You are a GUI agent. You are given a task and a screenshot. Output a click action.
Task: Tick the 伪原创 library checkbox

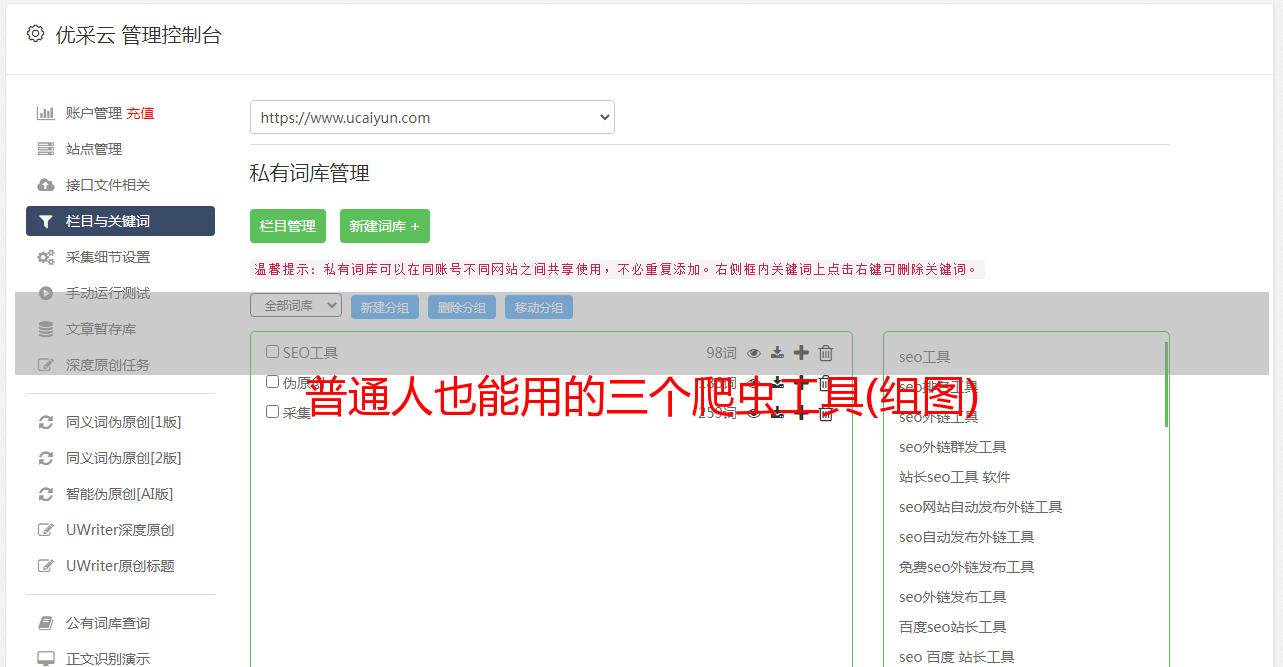(272, 382)
